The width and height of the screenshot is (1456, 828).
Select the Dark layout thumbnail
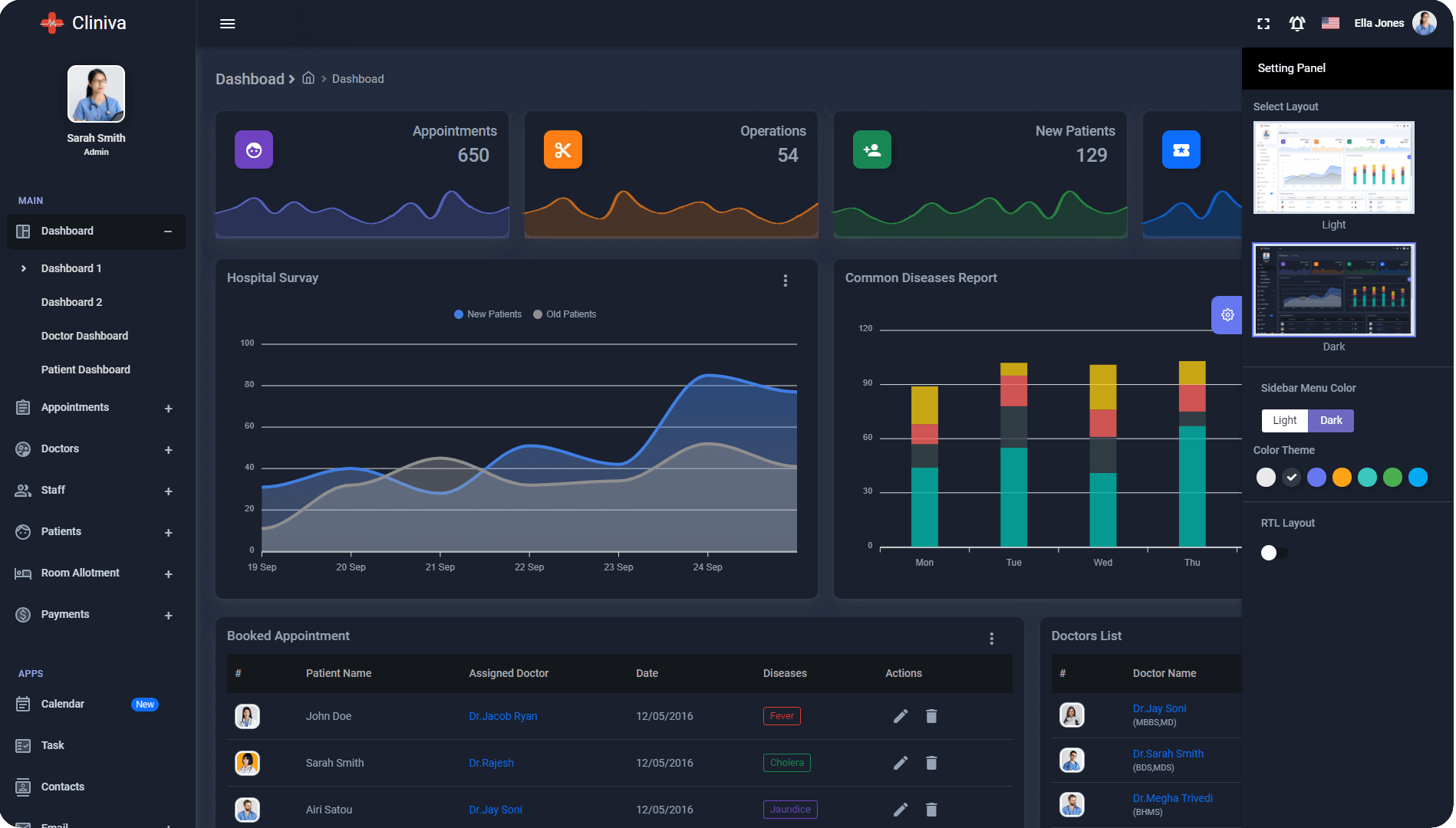1334,290
